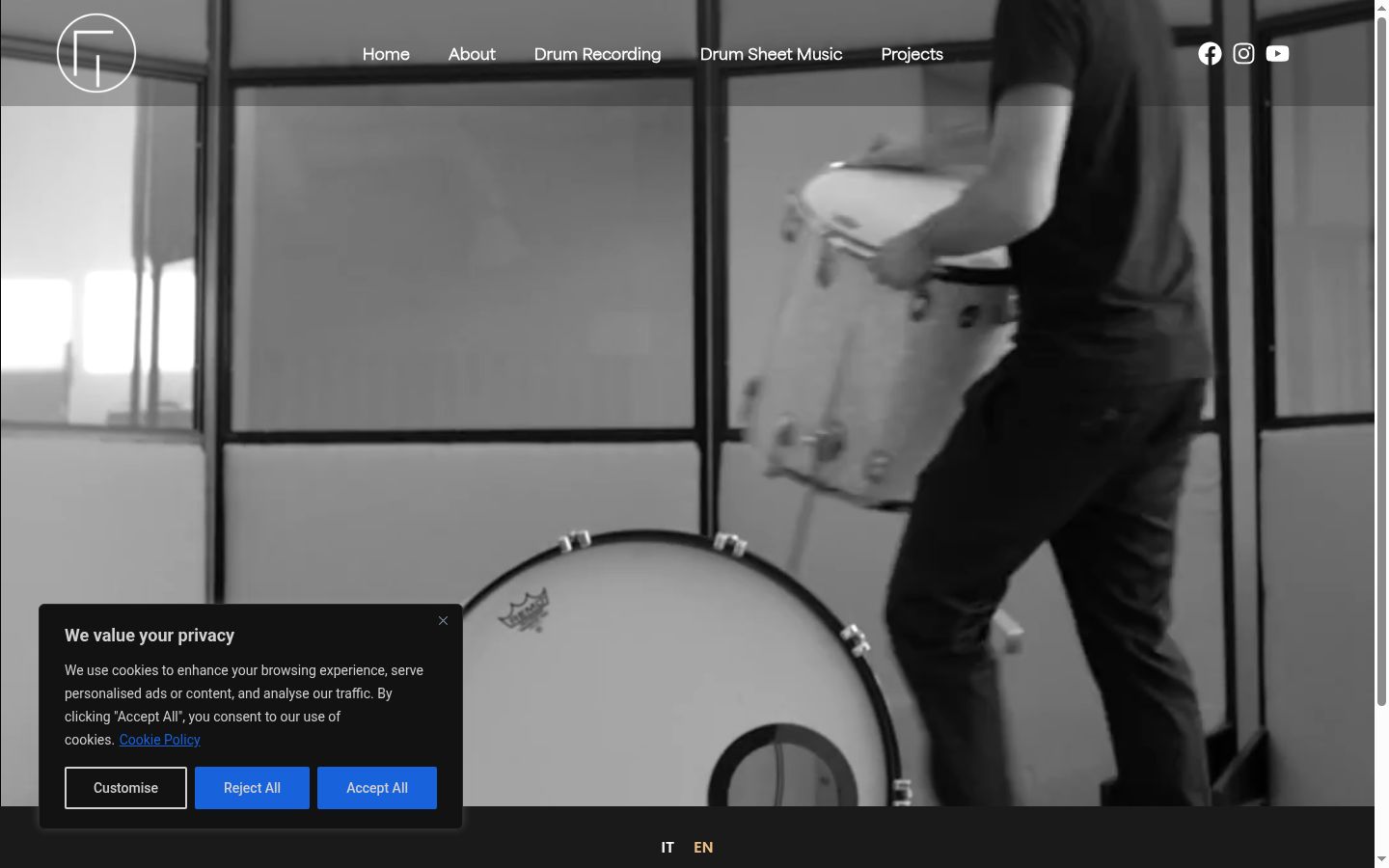Image resolution: width=1389 pixels, height=868 pixels.
Task: Open the About page
Action: tap(472, 54)
